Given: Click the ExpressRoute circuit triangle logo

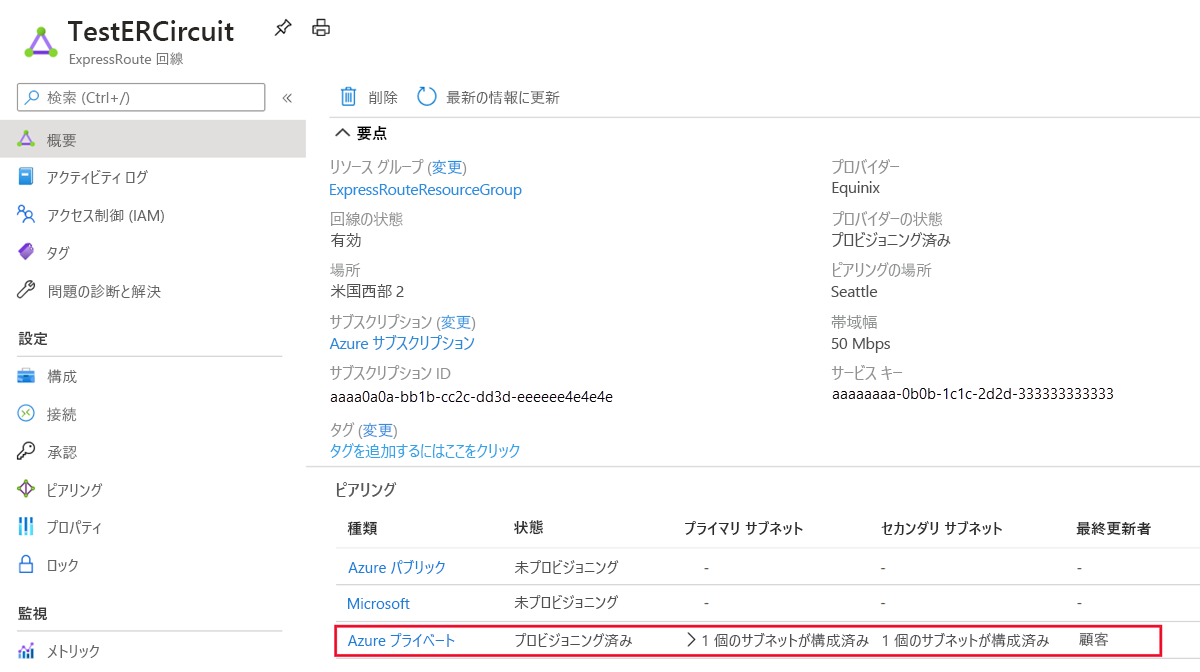Looking at the screenshot, I should 41,43.
